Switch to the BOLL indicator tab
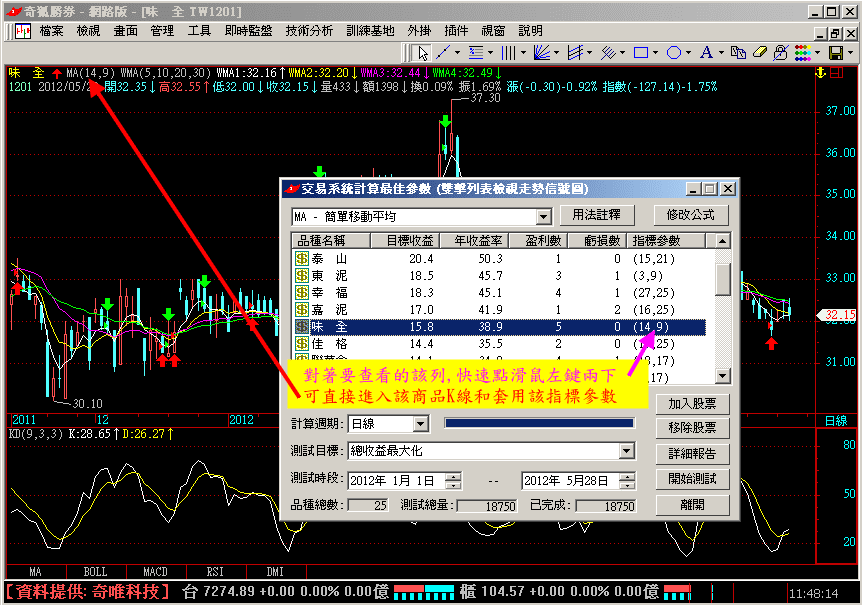This screenshot has height=605, width=862. pos(96,571)
